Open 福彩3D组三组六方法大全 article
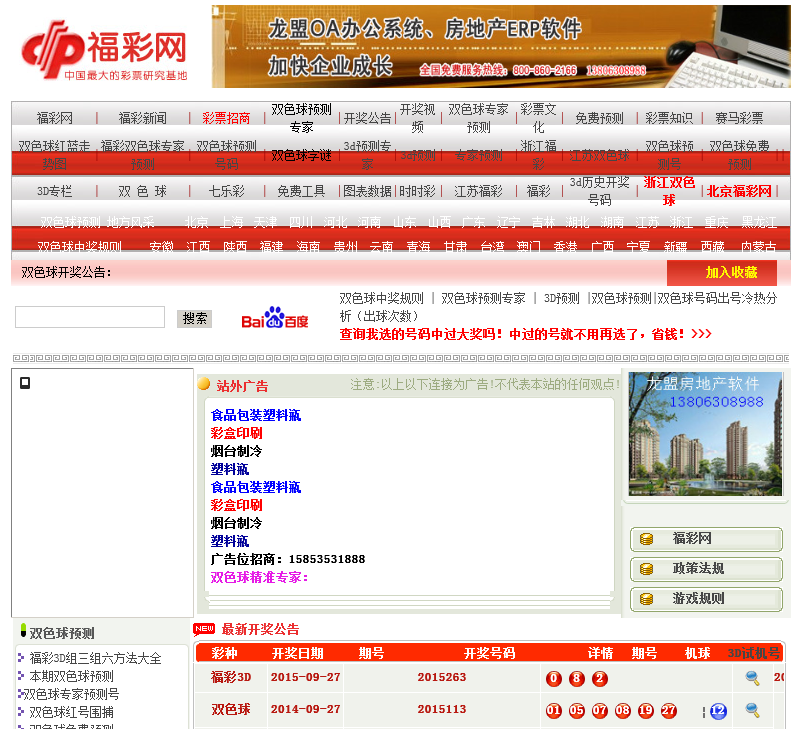This screenshot has height=729, width=802. (95, 658)
